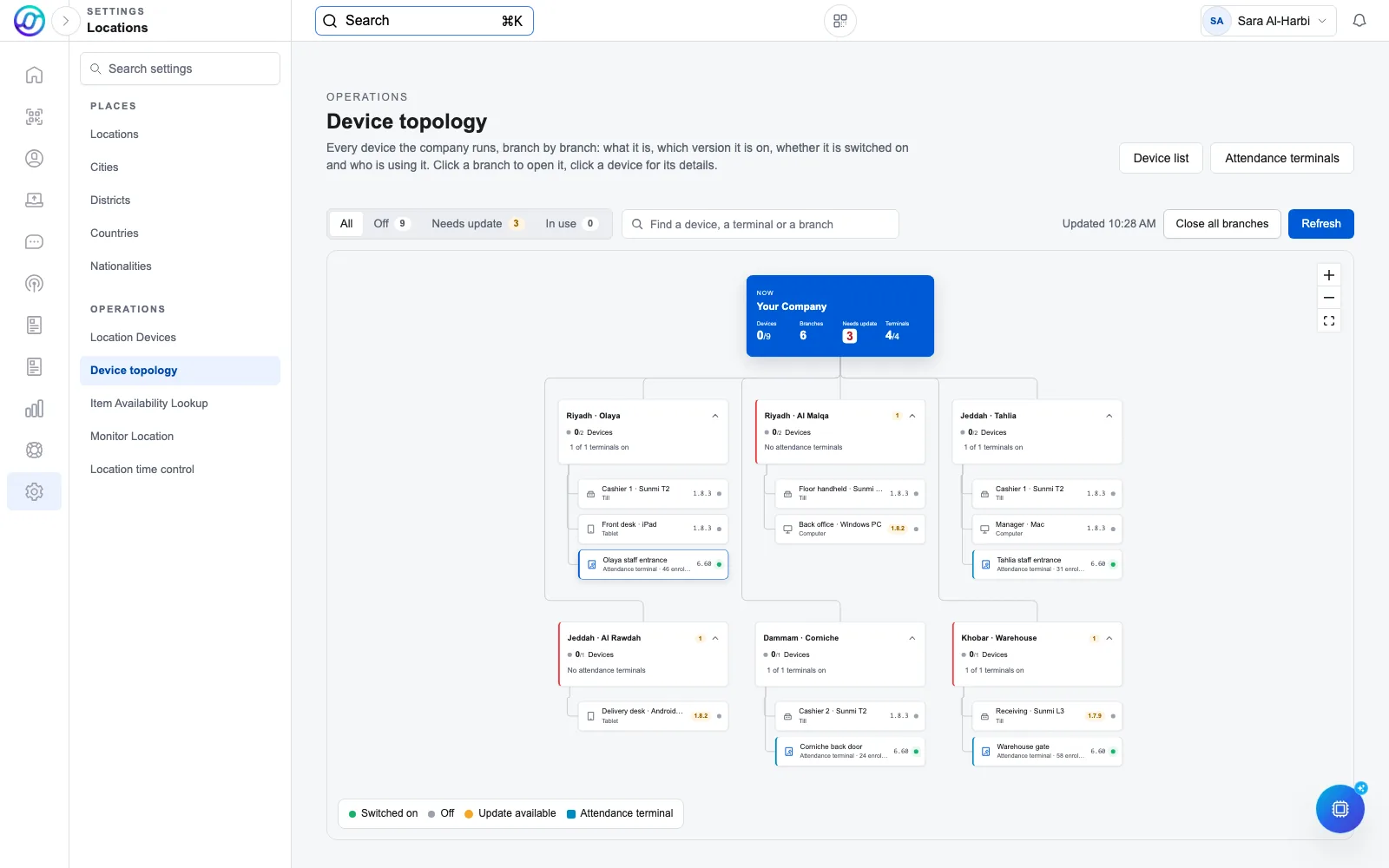Screen dimensions: 1389x868
Task: Click the Device list button
Action: (1161, 158)
